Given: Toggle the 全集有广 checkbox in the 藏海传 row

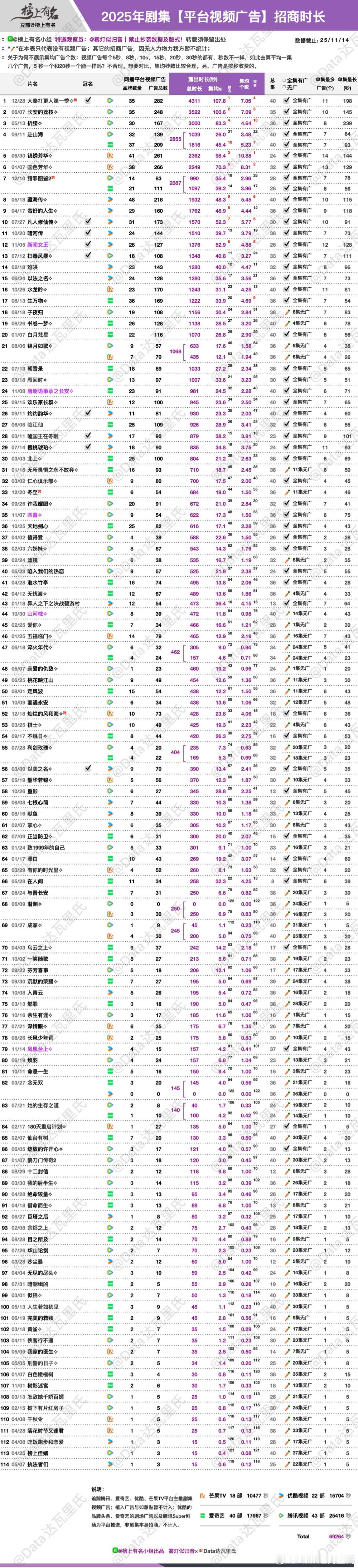Looking at the screenshot, I should (x=287, y=199).
